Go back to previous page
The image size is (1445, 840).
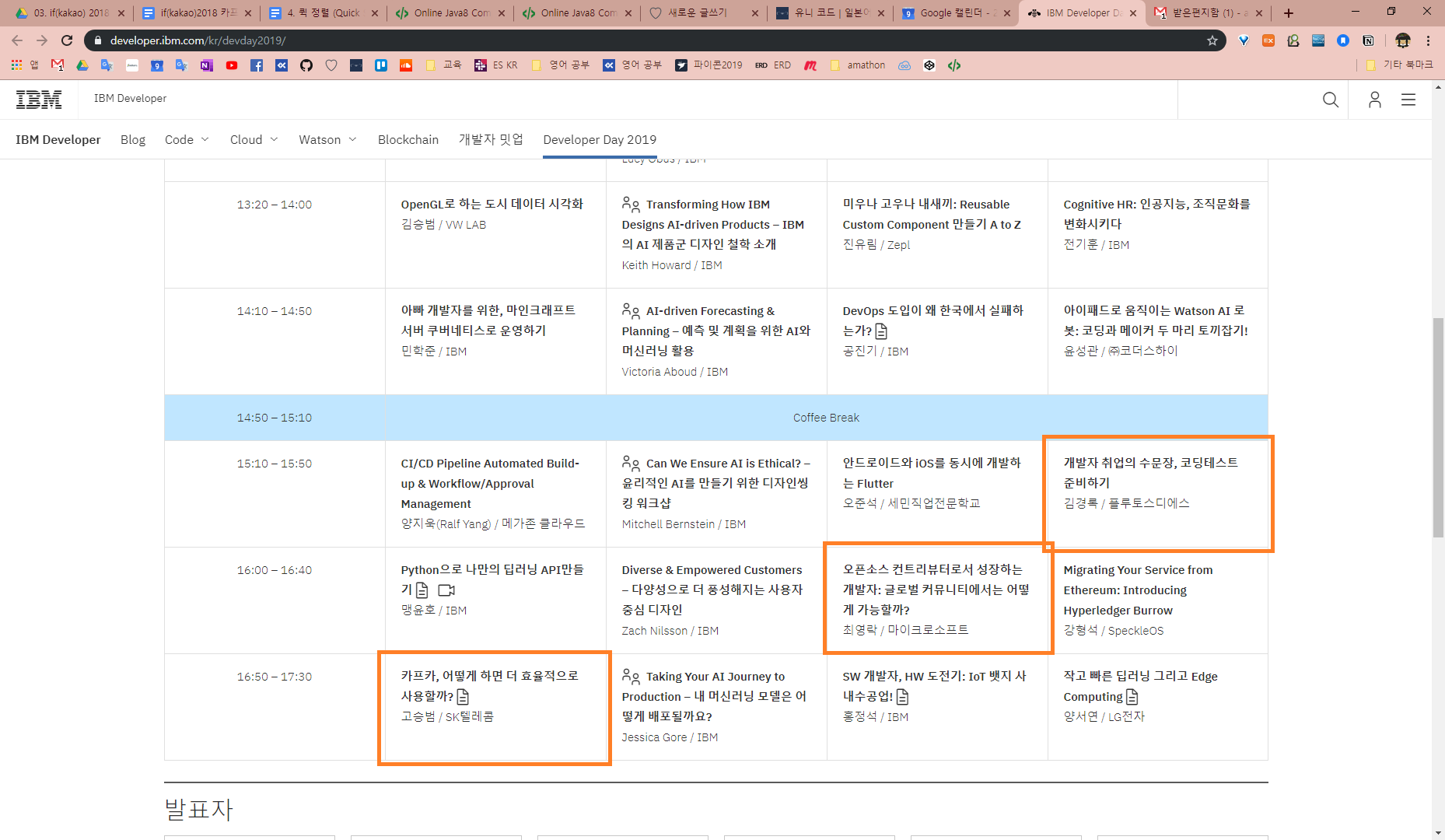(x=17, y=40)
